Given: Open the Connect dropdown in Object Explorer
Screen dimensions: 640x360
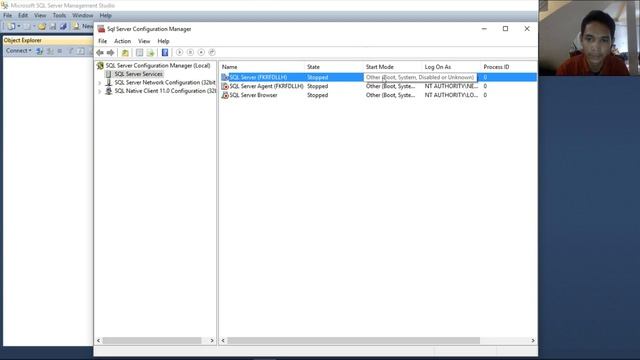Looking at the screenshot, I should (x=19, y=51).
